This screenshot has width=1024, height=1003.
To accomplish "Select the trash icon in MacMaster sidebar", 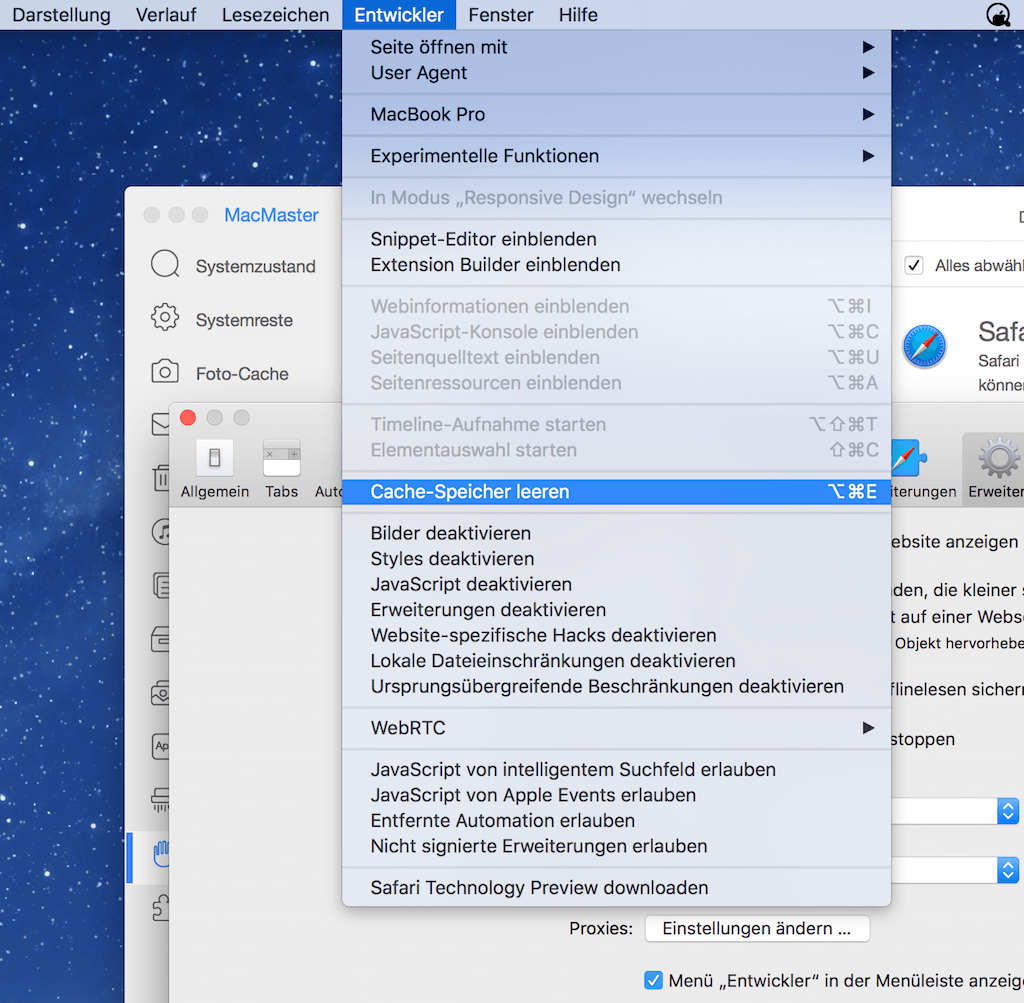I will (x=161, y=478).
